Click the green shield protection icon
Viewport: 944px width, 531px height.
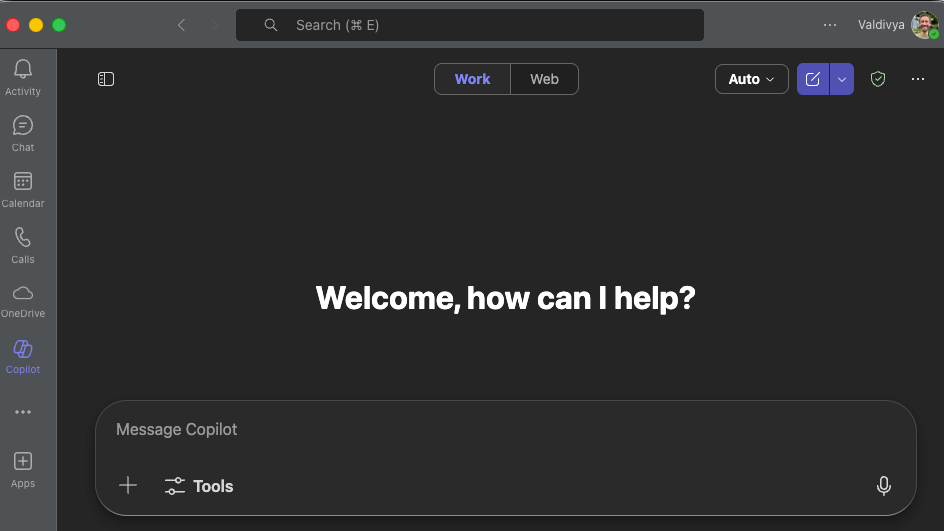(x=878, y=79)
